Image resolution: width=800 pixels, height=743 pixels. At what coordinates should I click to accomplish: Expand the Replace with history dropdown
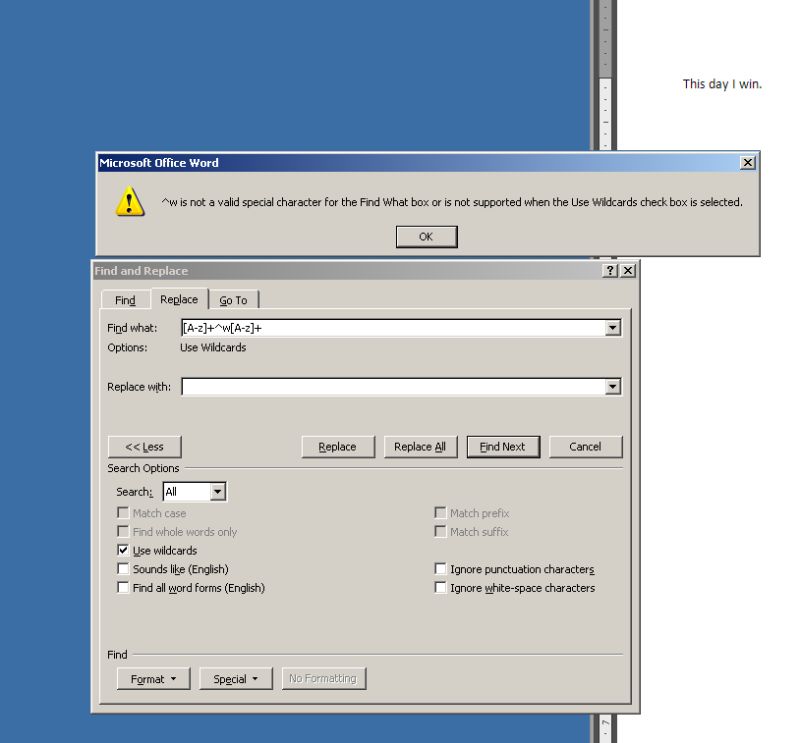pos(613,386)
